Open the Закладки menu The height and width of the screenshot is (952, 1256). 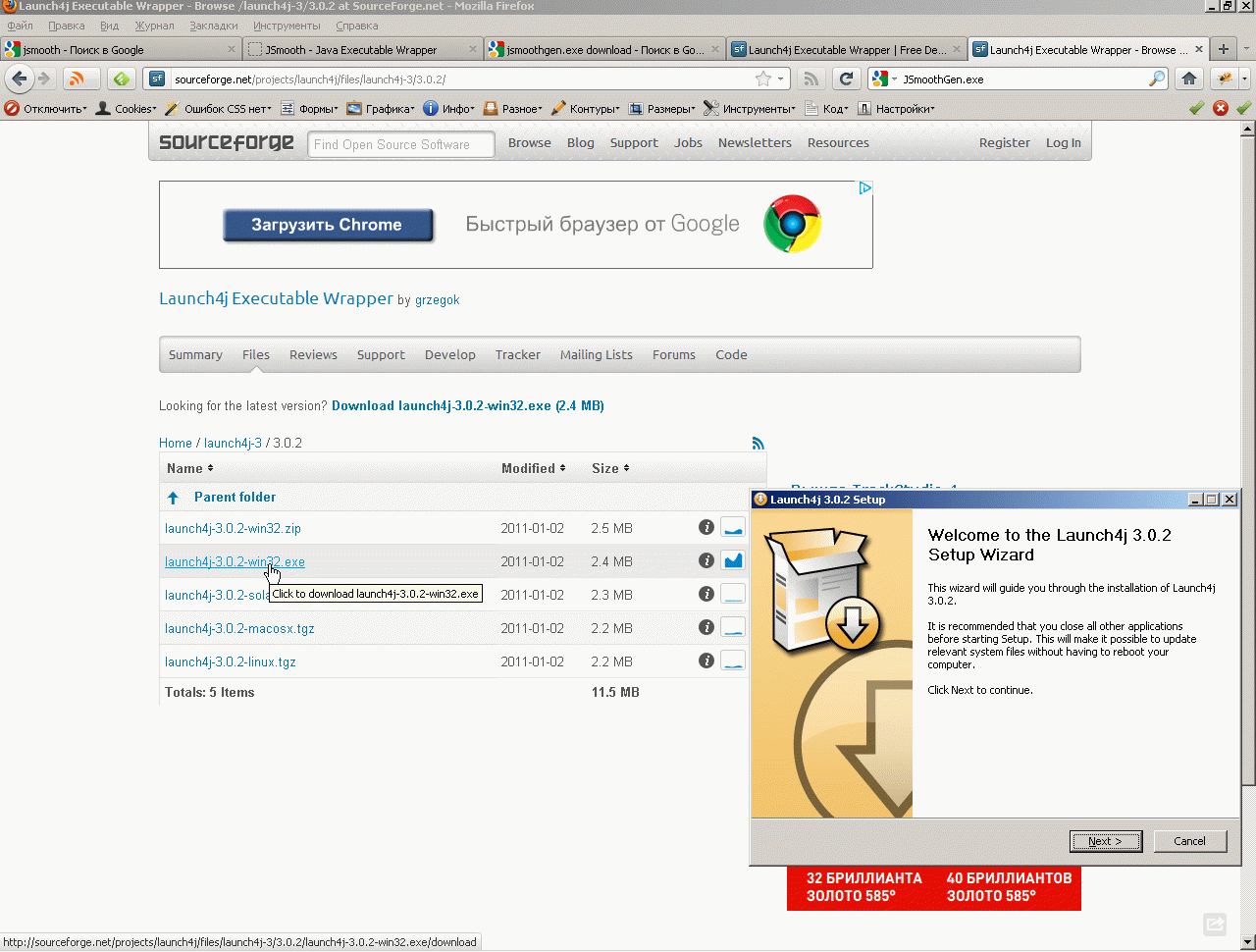(x=214, y=26)
